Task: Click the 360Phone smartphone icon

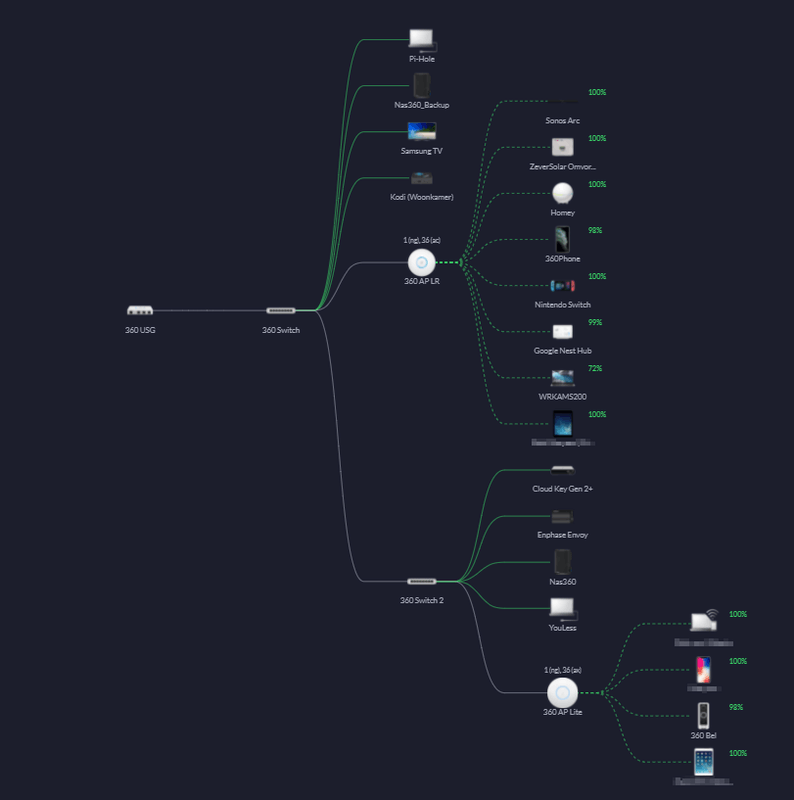Action: pos(562,239)
